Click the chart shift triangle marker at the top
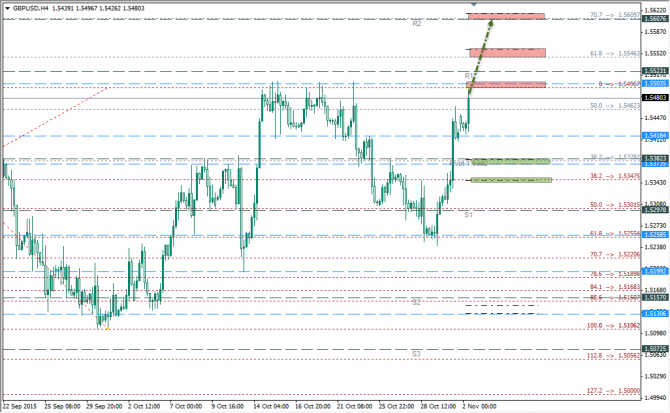The image size is (670, 413). [x=473, y=4]
